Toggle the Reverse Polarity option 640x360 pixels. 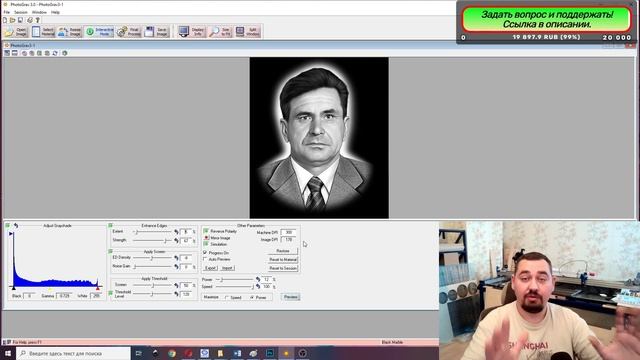click(206, 231)
